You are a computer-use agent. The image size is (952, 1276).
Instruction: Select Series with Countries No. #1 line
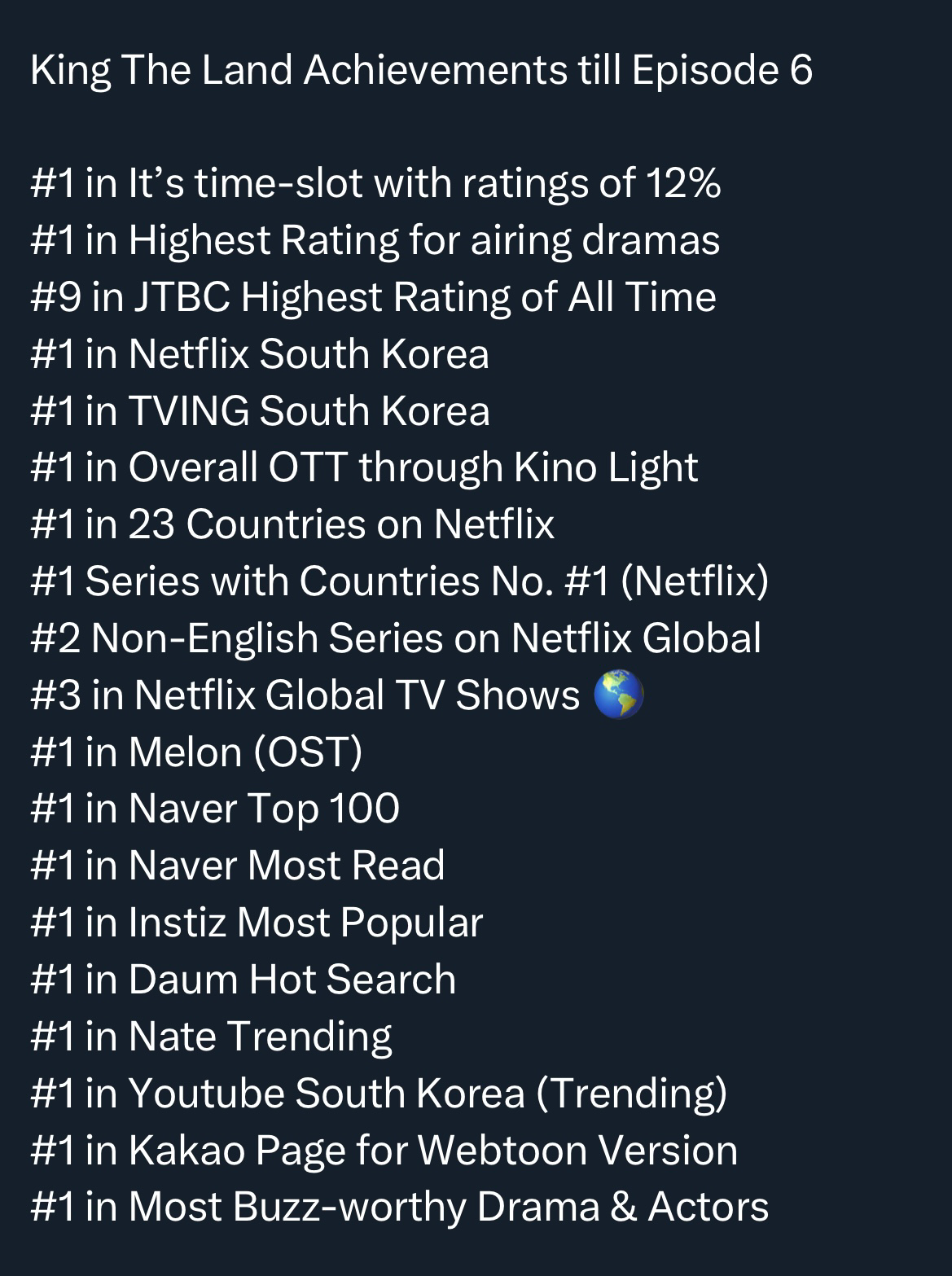[x=400, y=581]
